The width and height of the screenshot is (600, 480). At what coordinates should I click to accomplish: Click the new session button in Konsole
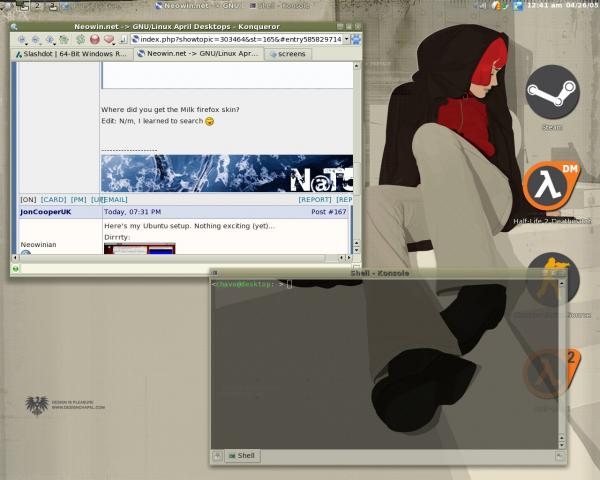pos(217,456)
